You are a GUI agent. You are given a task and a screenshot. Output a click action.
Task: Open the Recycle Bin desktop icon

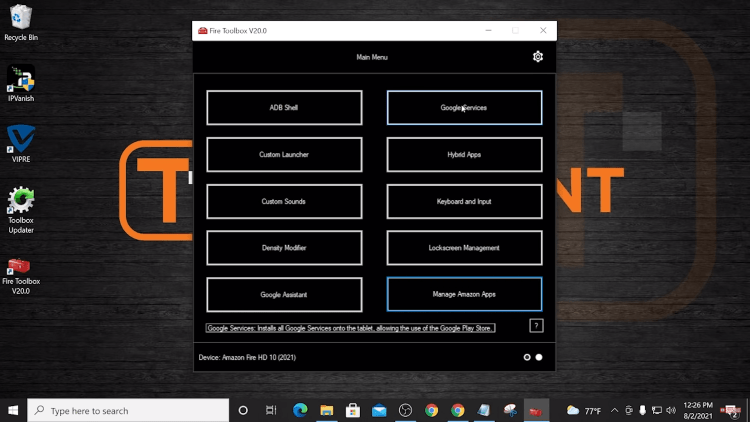pyautogui.click(x=21, y=22)
